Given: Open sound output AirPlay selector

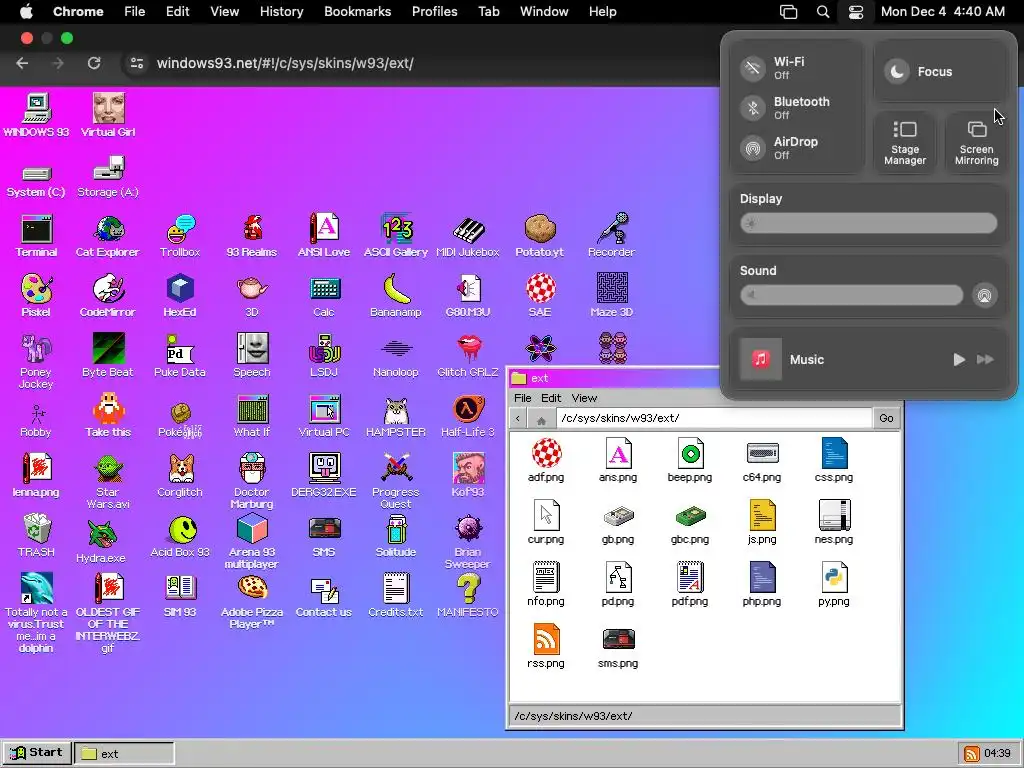Looking at the screenshot, I should point(984,295).
